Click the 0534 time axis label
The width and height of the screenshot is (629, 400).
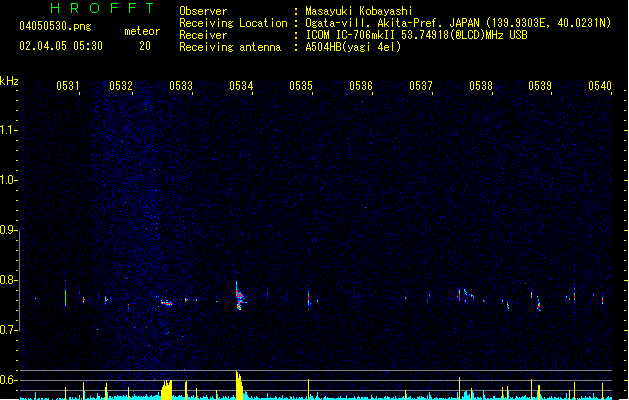coord(241,86)
